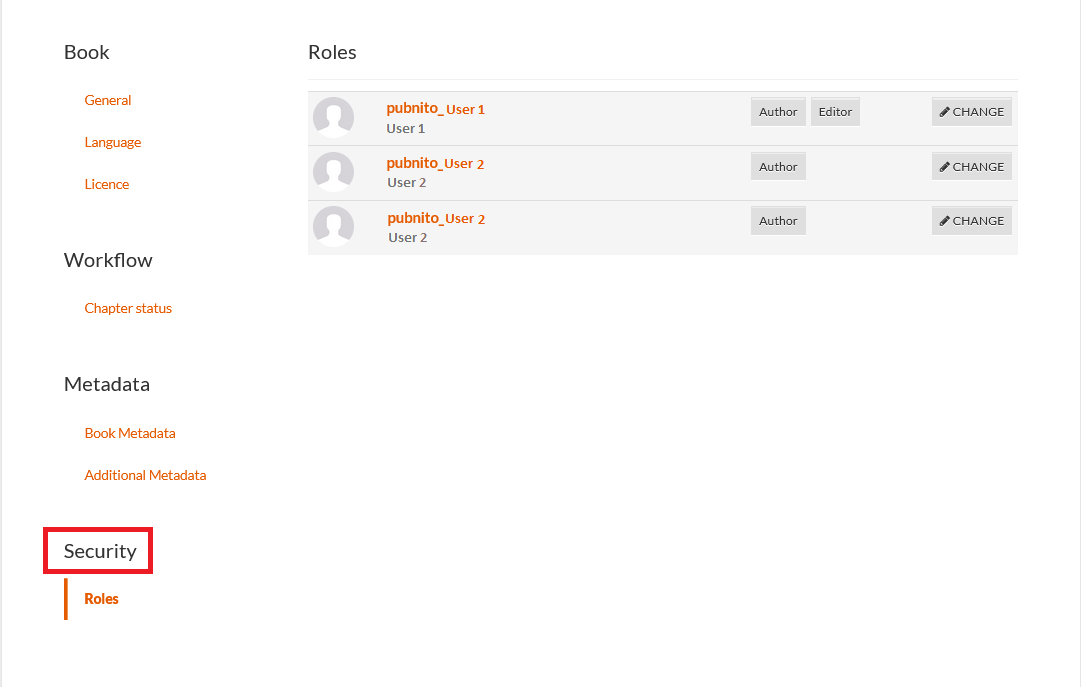The width and height of the screenshot is (1086, 691).
Task: Click the Editor role badge for User 1
Action: point(835,112)
